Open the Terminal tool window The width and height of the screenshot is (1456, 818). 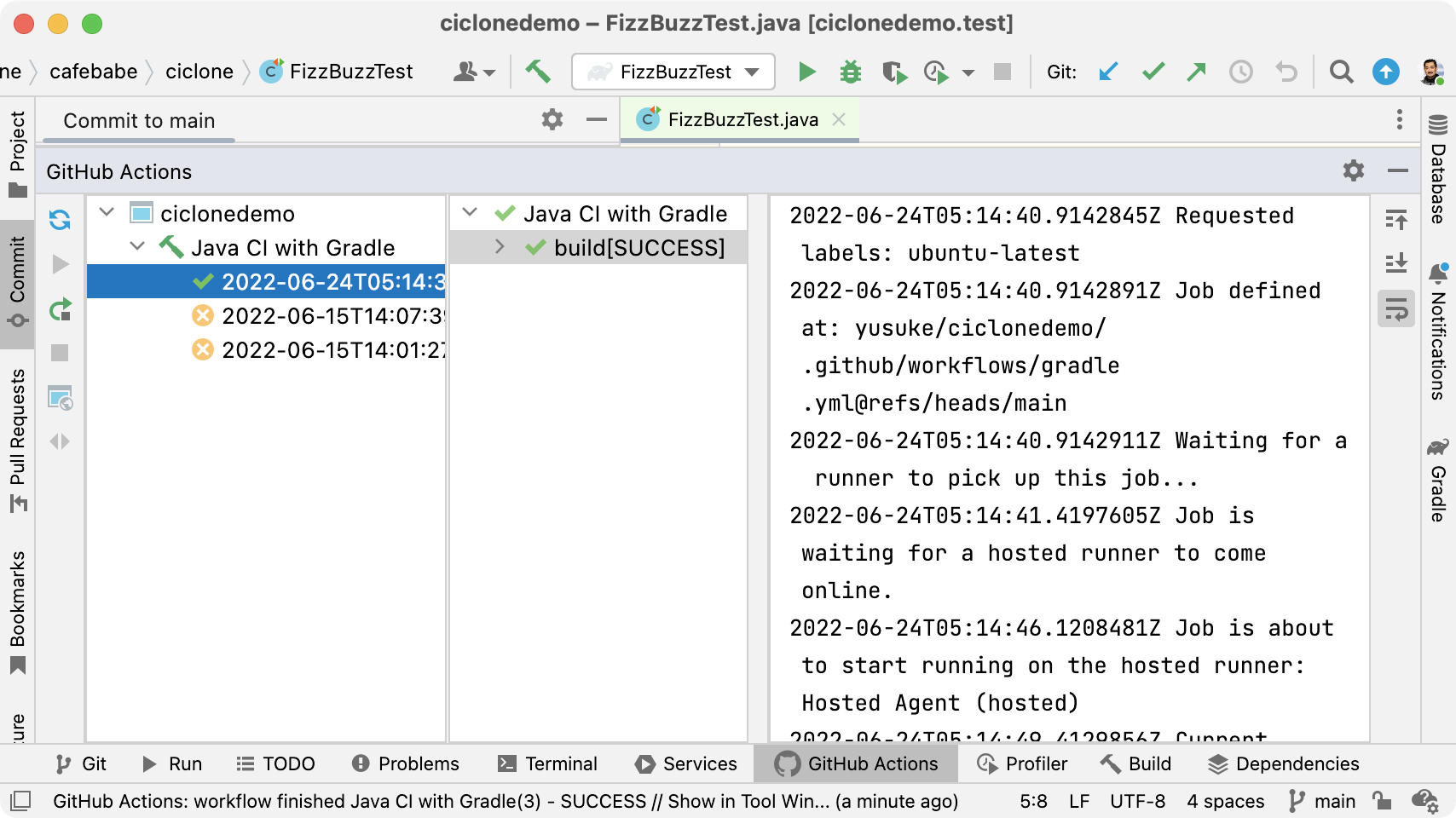547,763
